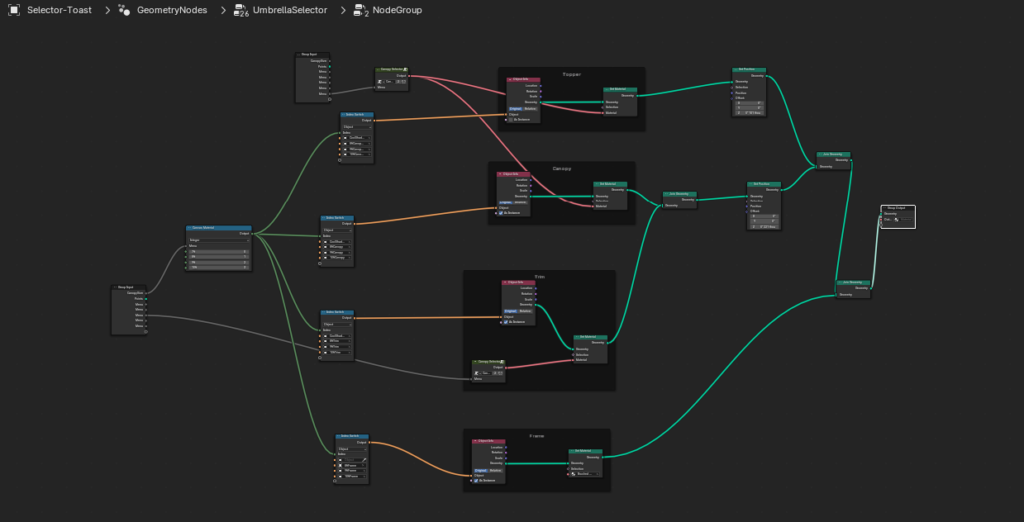Click the Frame frame title
The height and width of the screenshot is (522, 1024).
click(x=537, y=435)
